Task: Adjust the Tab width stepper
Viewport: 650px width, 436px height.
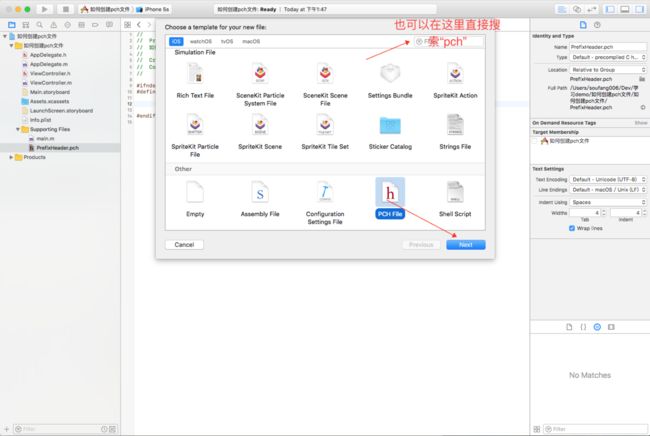Action: [604, 213]
